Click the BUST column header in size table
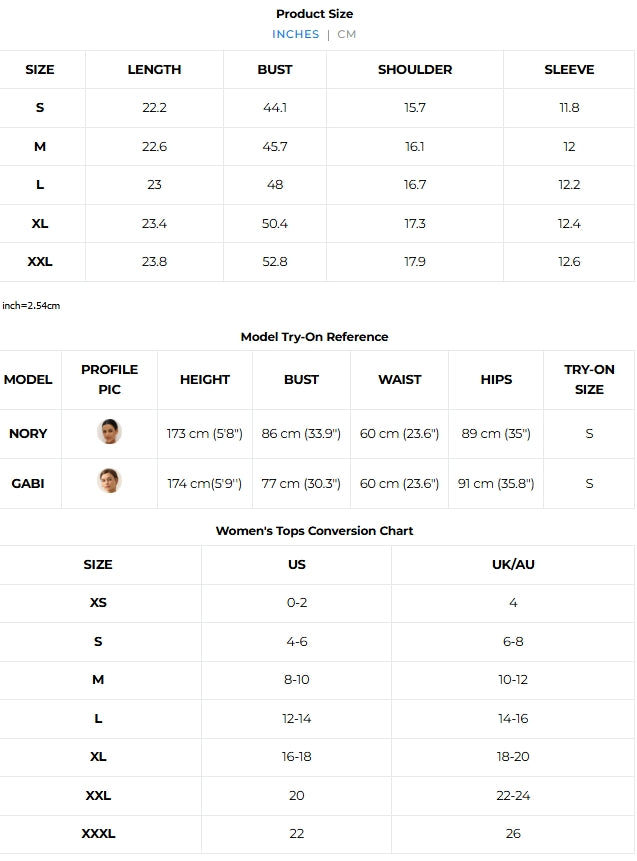This screenshot has width=637, height=861. (275, 70)
